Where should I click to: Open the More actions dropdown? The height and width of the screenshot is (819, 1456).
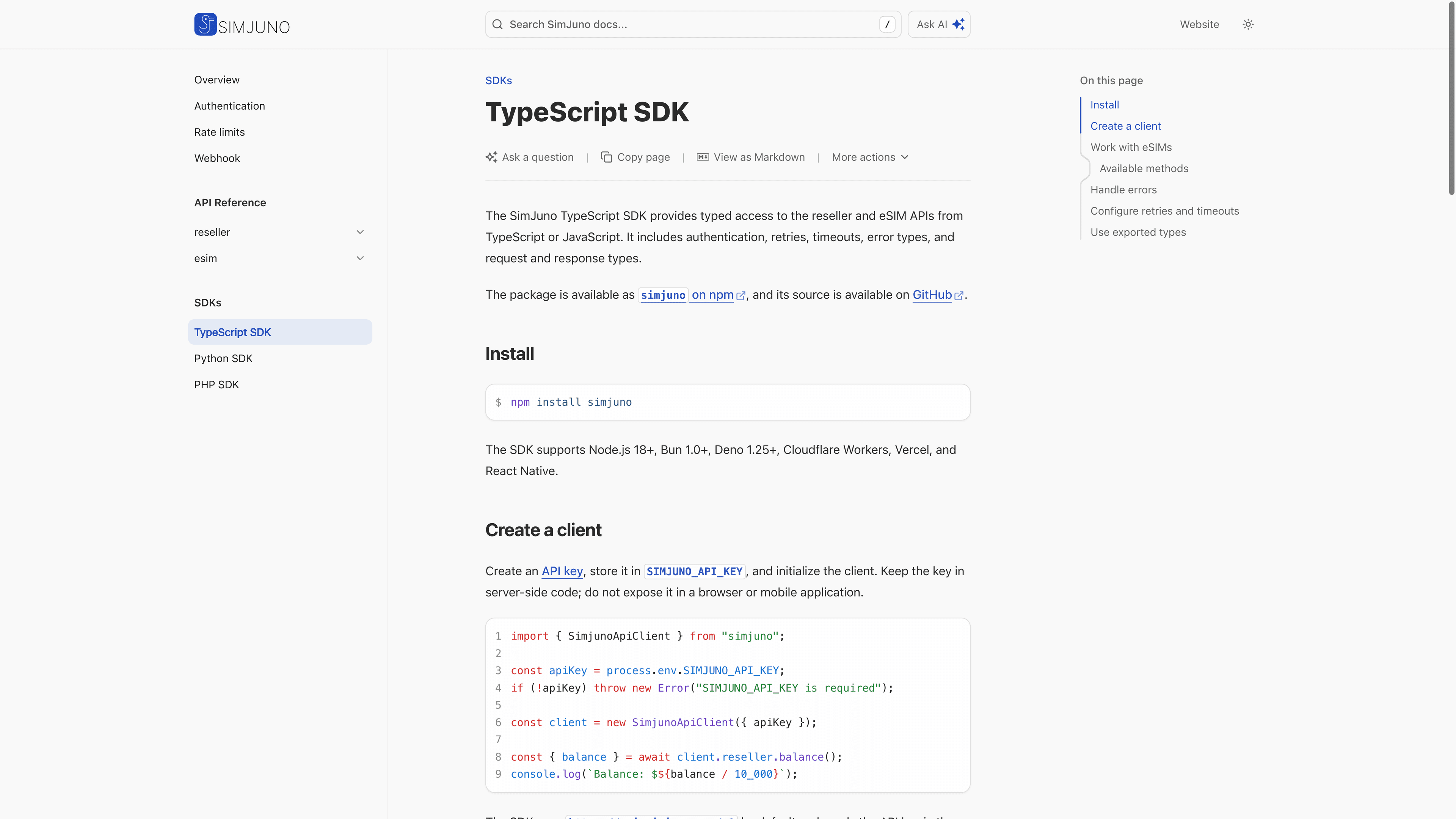point(870,157)
